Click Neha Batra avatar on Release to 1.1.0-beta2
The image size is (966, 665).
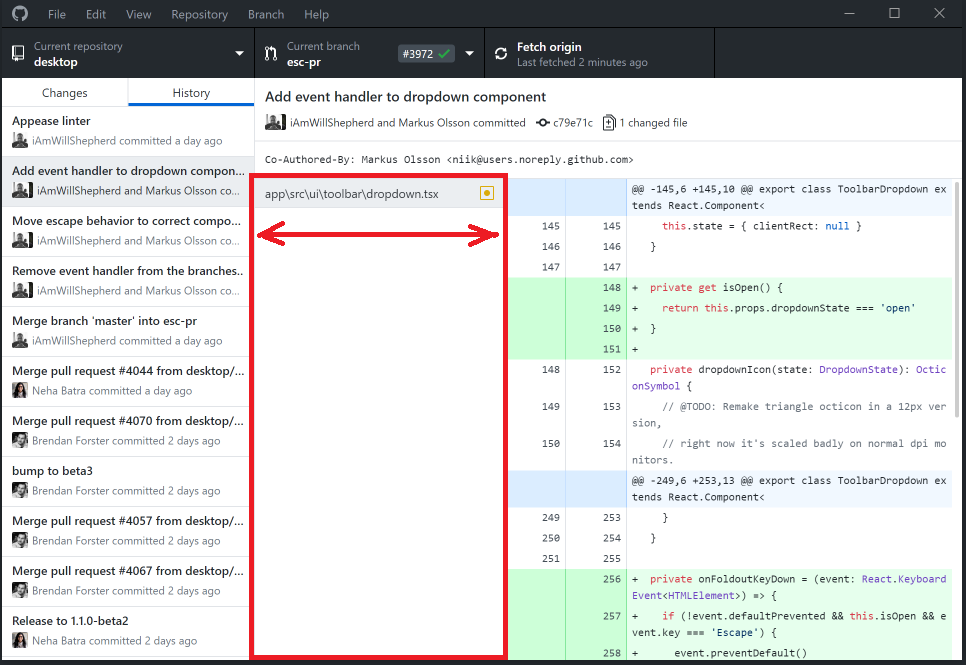pos(20,640)
